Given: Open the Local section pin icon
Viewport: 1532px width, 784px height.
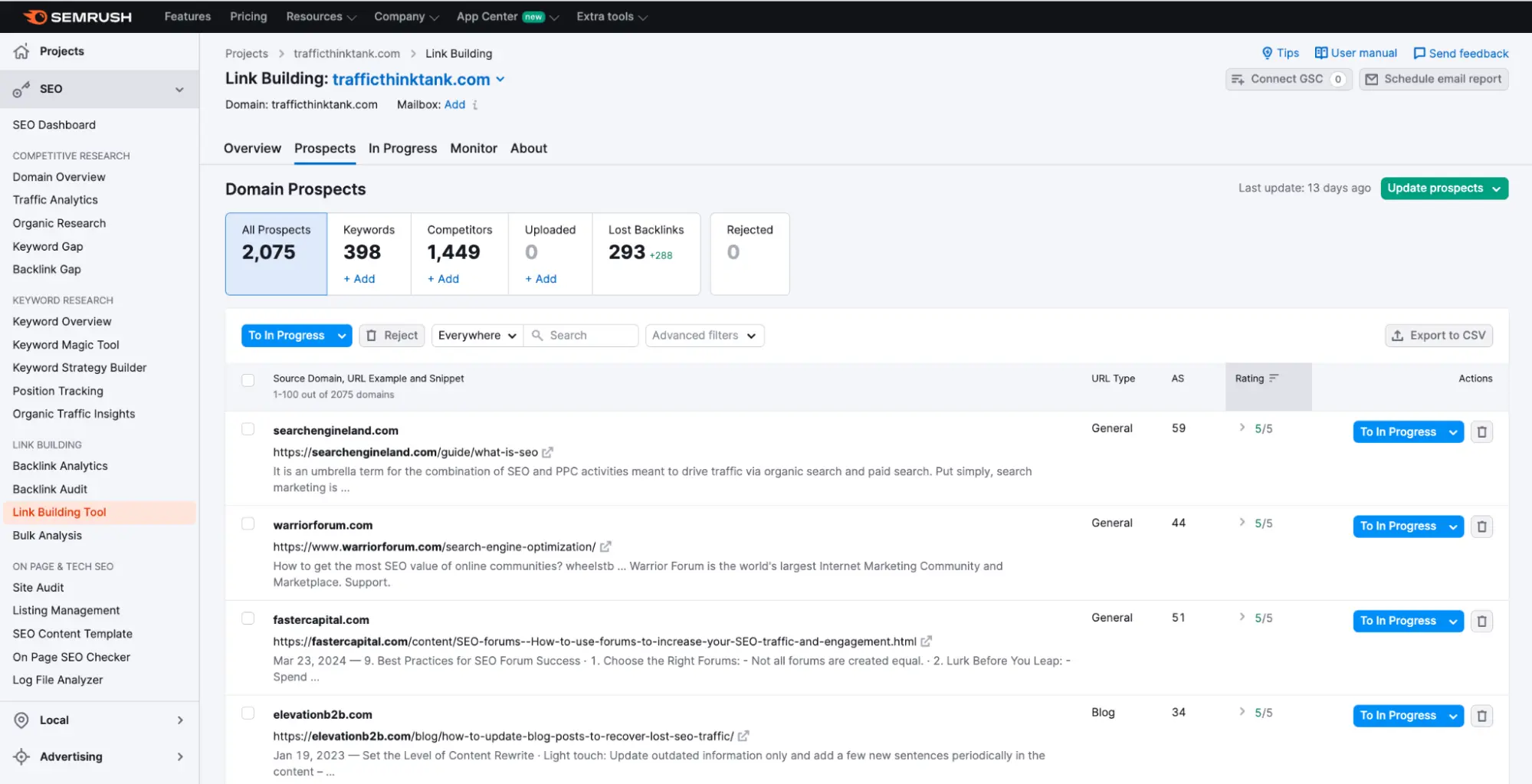Looking at the screenshot, I should 21,719.
